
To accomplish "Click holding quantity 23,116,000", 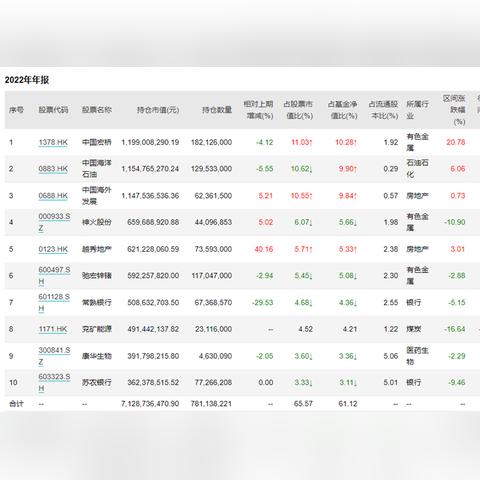I will 213,329.
